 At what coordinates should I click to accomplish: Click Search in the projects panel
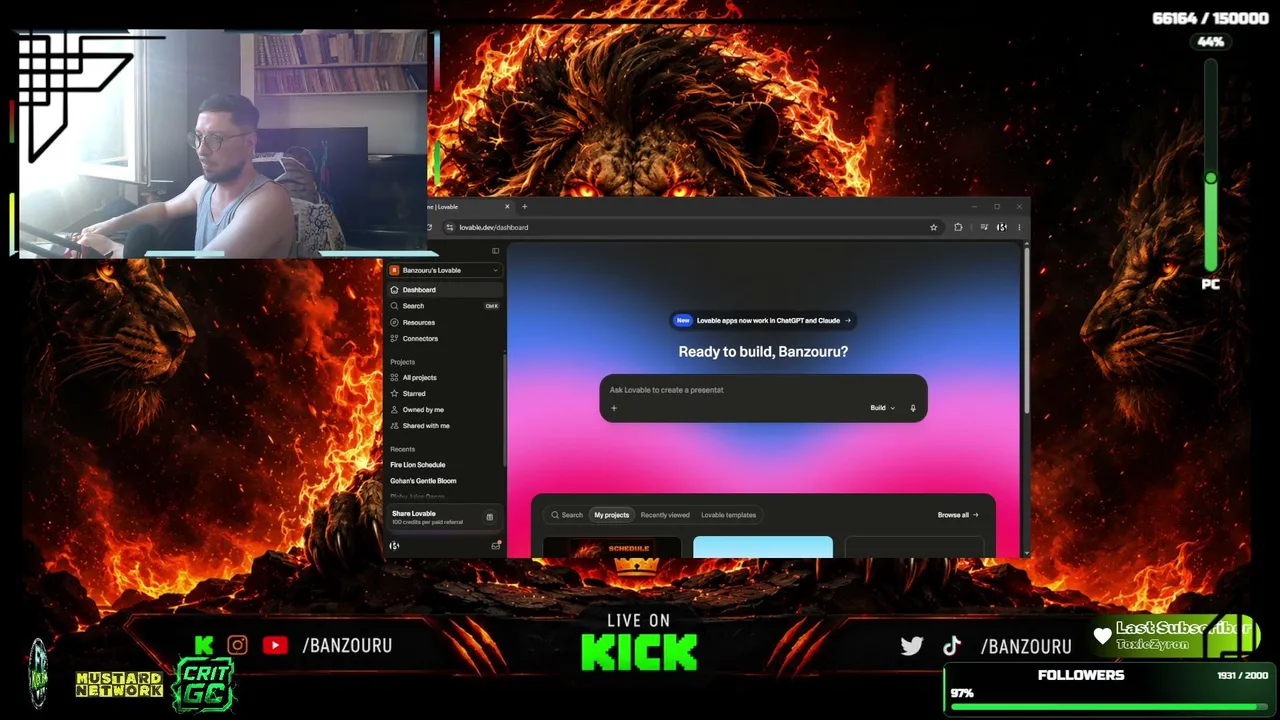click(x=567, y=515)
